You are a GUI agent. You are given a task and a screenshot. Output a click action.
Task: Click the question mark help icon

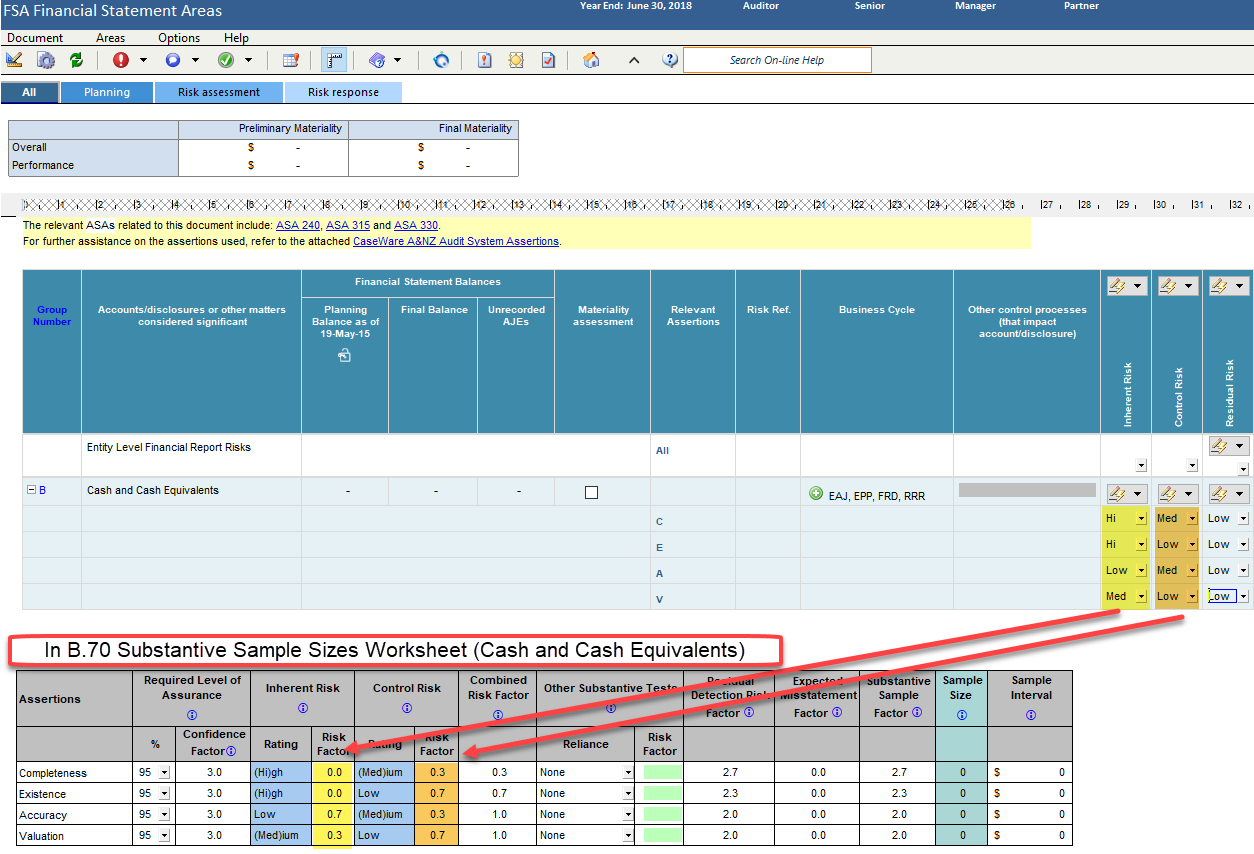coord(670,60)
